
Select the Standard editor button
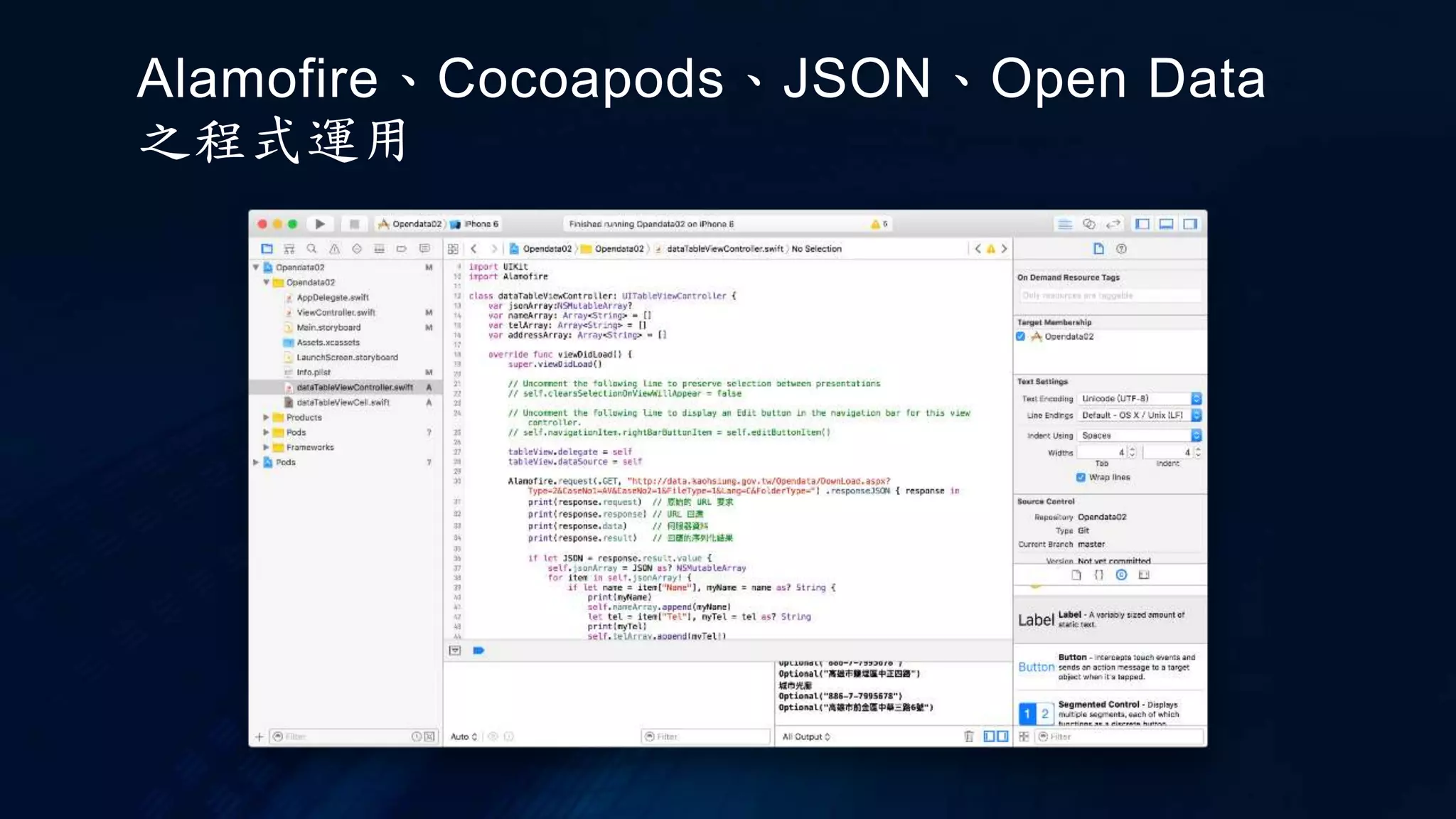[x=1065, y=224]
